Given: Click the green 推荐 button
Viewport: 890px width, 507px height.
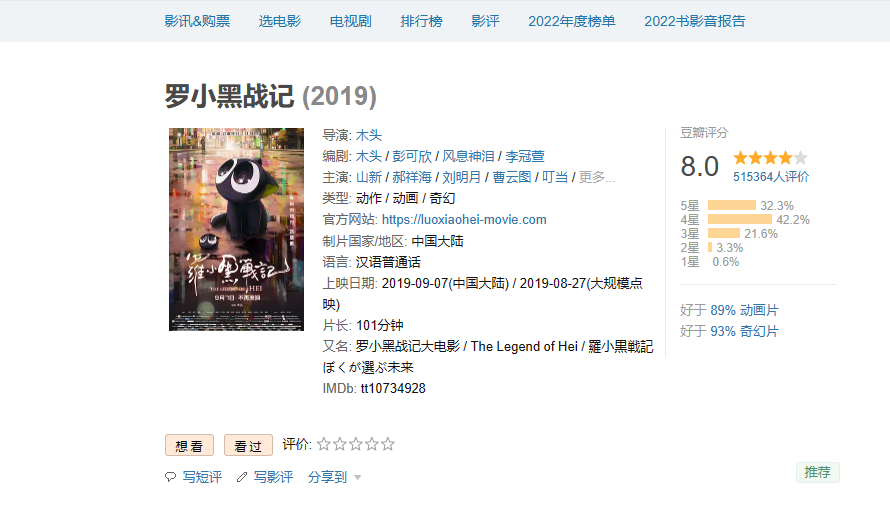Looking at the screenshot, I should tap(817, 472).
